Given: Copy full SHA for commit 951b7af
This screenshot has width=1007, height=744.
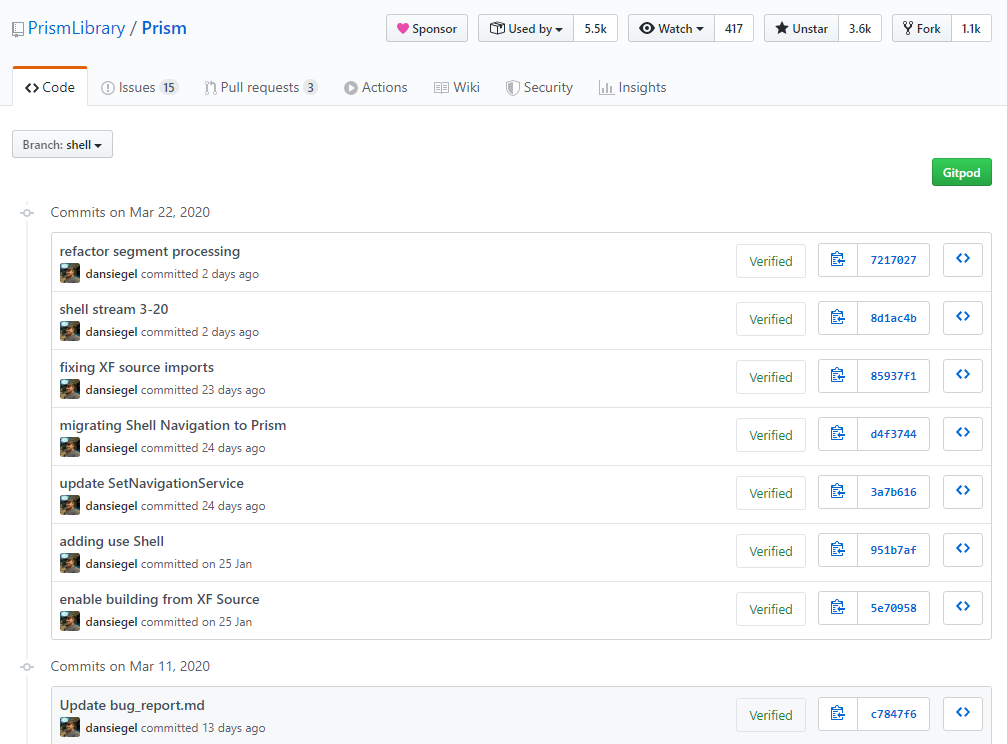Looking at the screenshot, I should pyautogui.click(x=837, y=549).
